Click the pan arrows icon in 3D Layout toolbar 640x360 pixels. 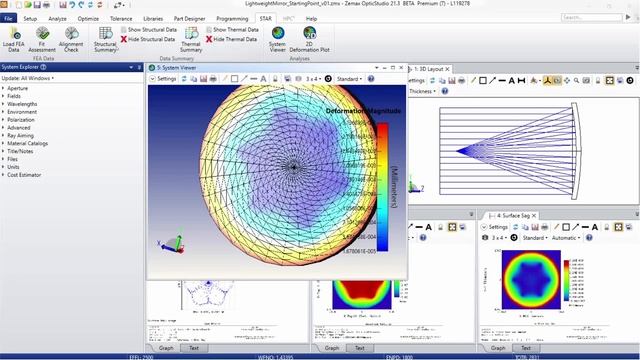point(567,80)
